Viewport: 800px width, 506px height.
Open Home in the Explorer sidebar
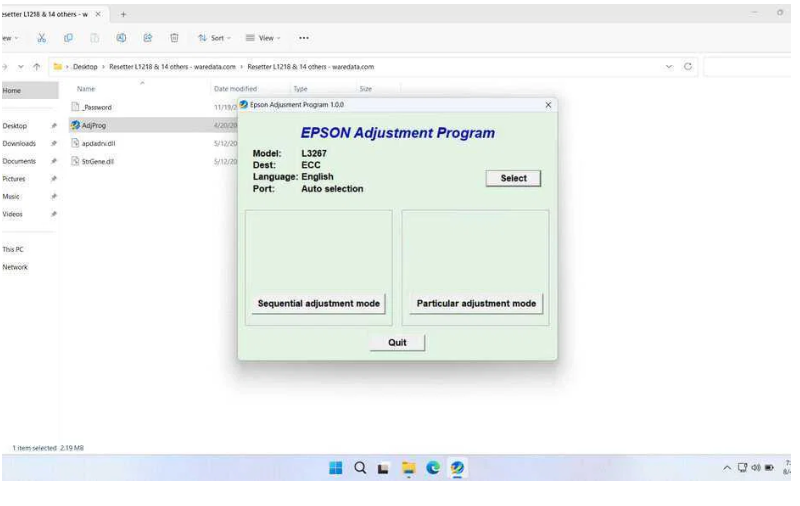tap(30, 90)
